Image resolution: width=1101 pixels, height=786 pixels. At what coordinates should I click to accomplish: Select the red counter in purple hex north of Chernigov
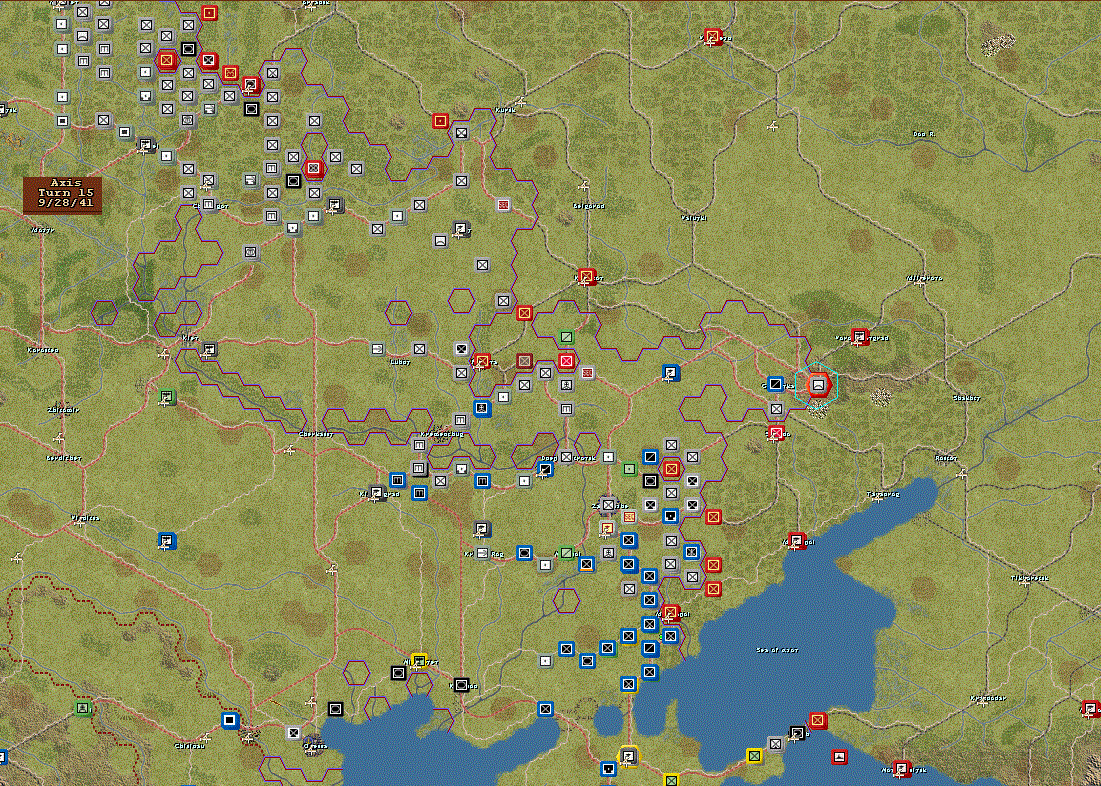[314, 169]
